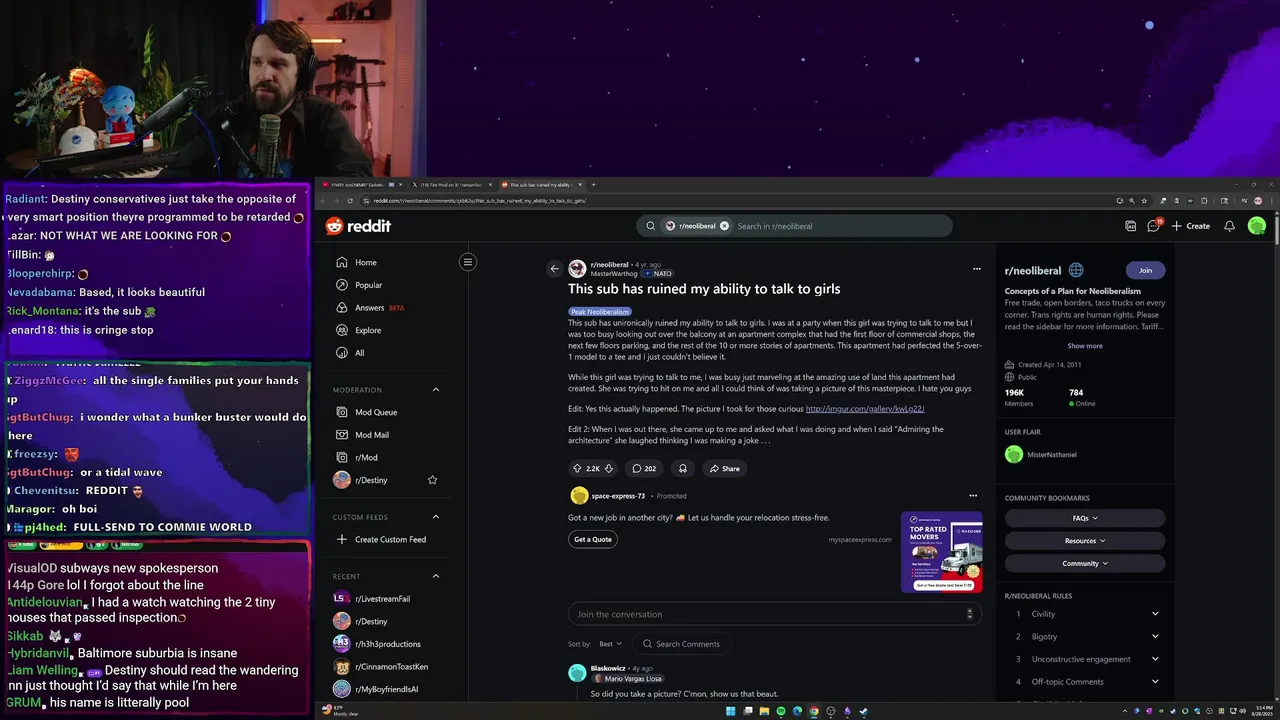Open Windows Start menu
Viewport: 1280px width, 720px height.
(731, 711)
